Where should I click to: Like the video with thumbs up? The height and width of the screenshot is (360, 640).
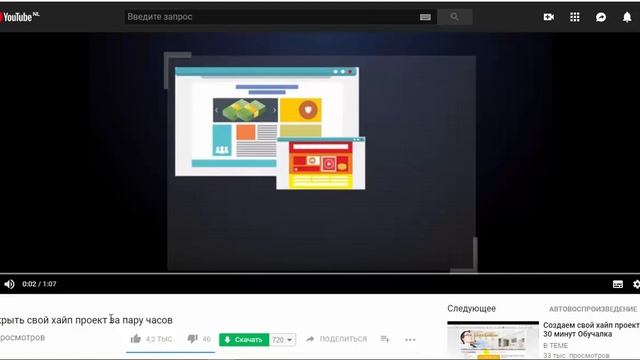coord(136,338)
